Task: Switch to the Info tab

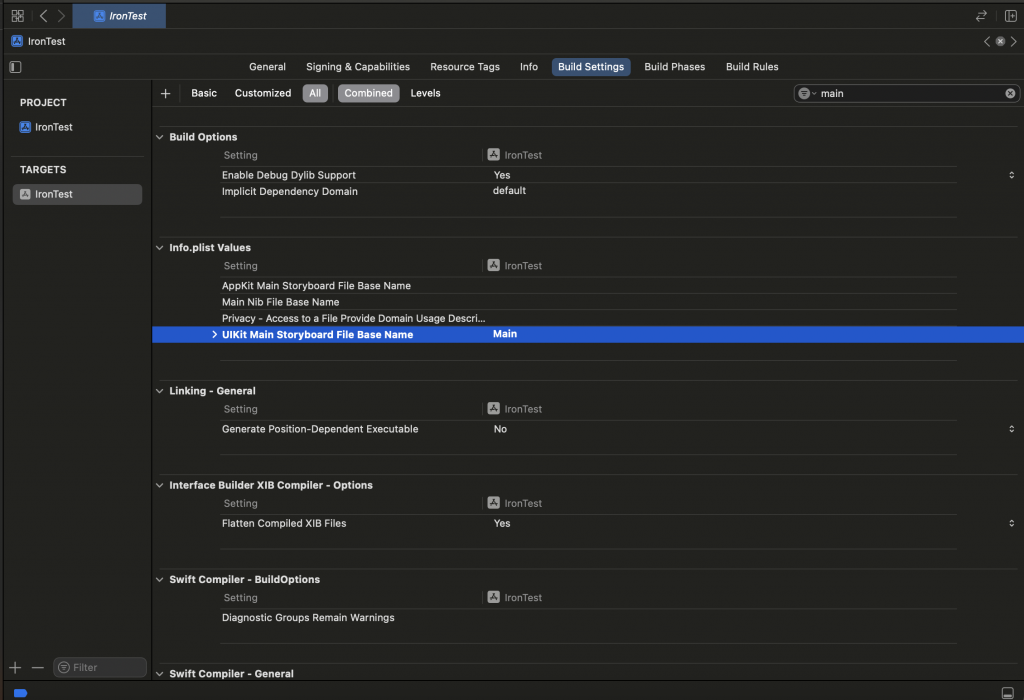Action: pyautogui.click(x=529, y=67)
